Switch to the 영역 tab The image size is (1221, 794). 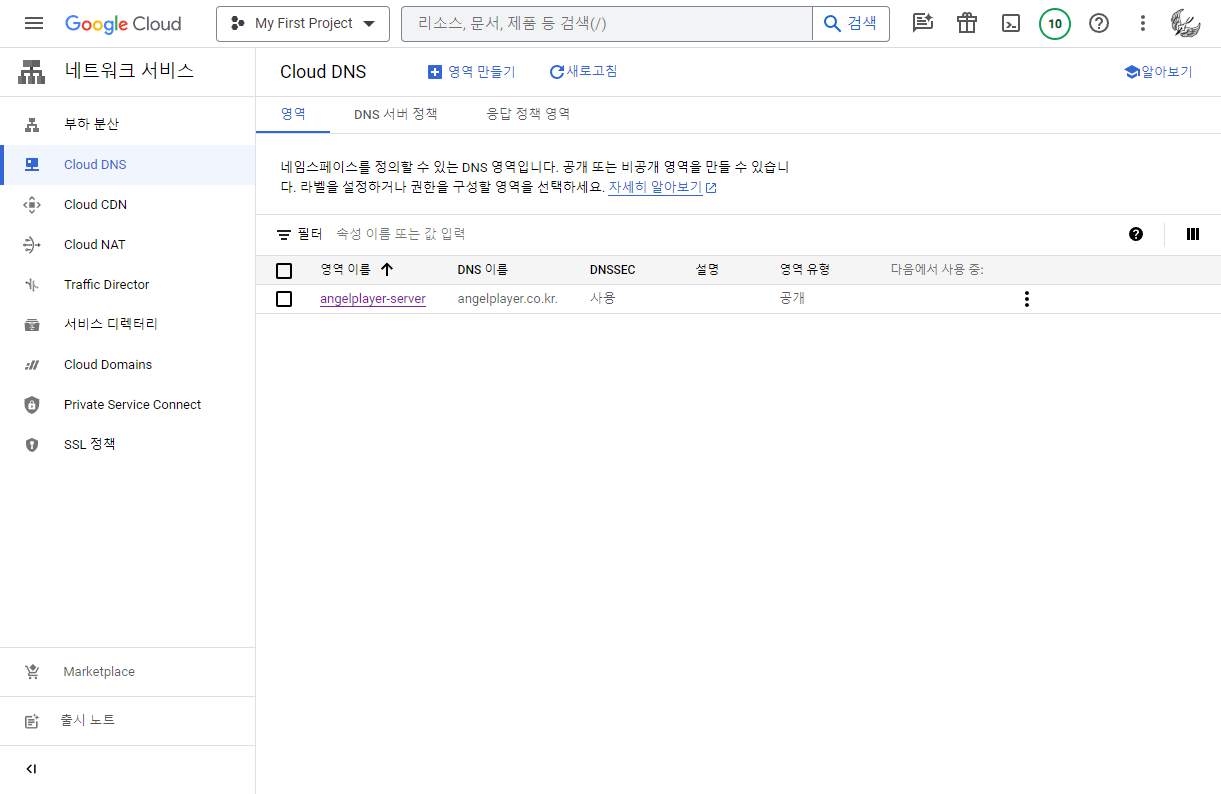(293, 114)
